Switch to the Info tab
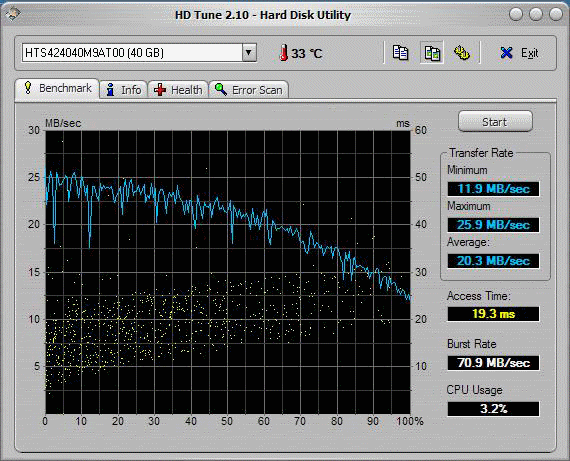 (x=124, y=89)
